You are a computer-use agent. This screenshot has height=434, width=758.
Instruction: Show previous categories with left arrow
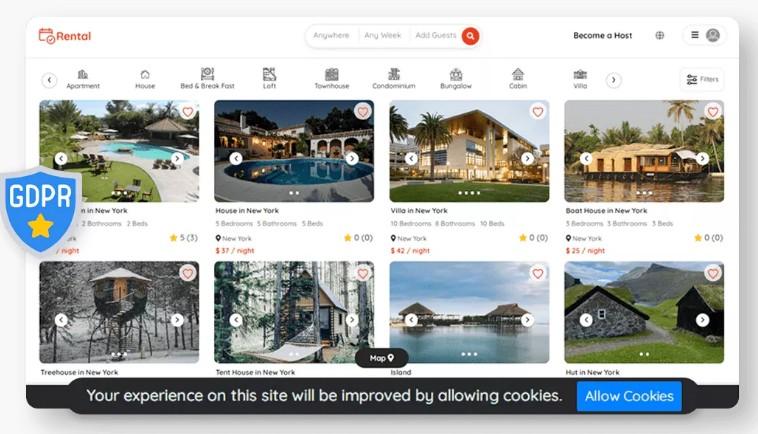click(x=49, y=80)
